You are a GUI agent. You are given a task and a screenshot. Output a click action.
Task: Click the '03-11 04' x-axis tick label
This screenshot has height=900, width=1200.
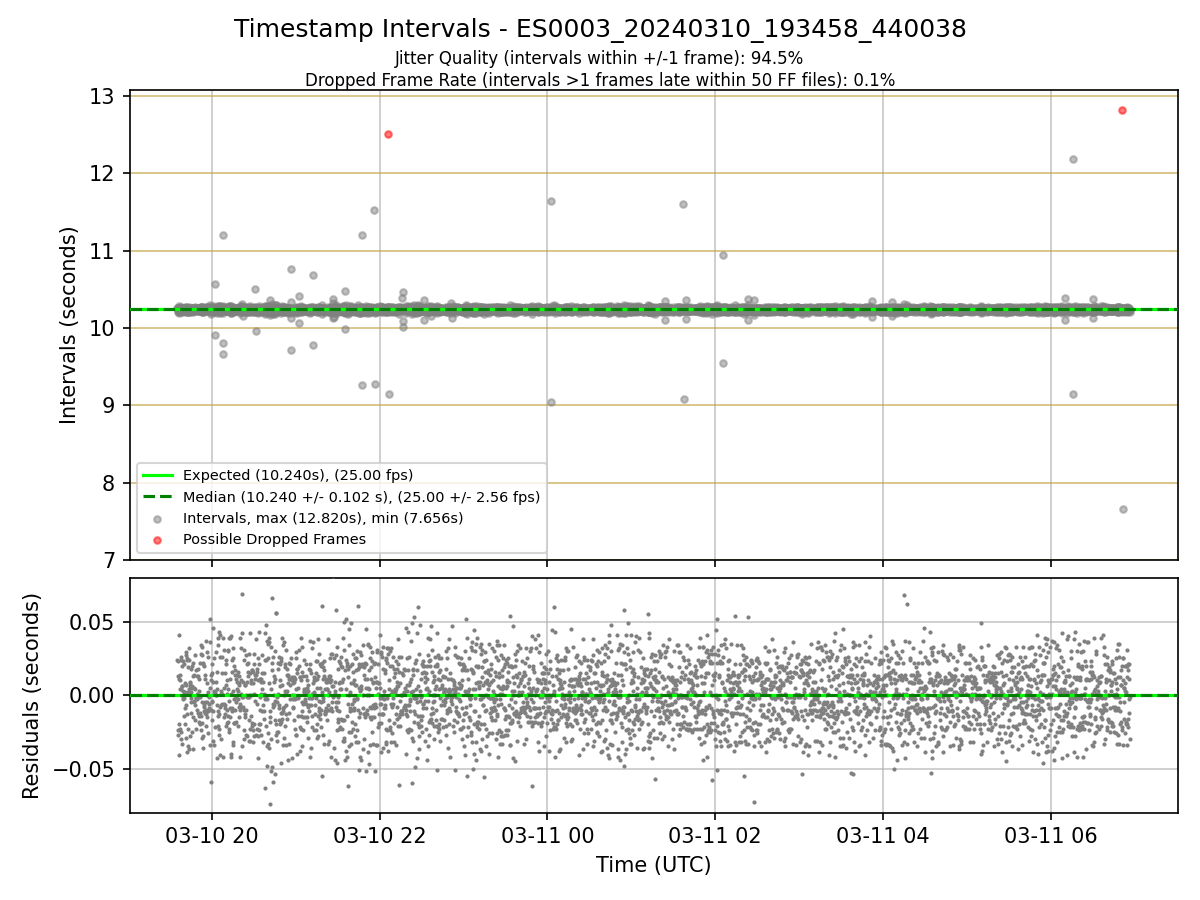[882, 834]
